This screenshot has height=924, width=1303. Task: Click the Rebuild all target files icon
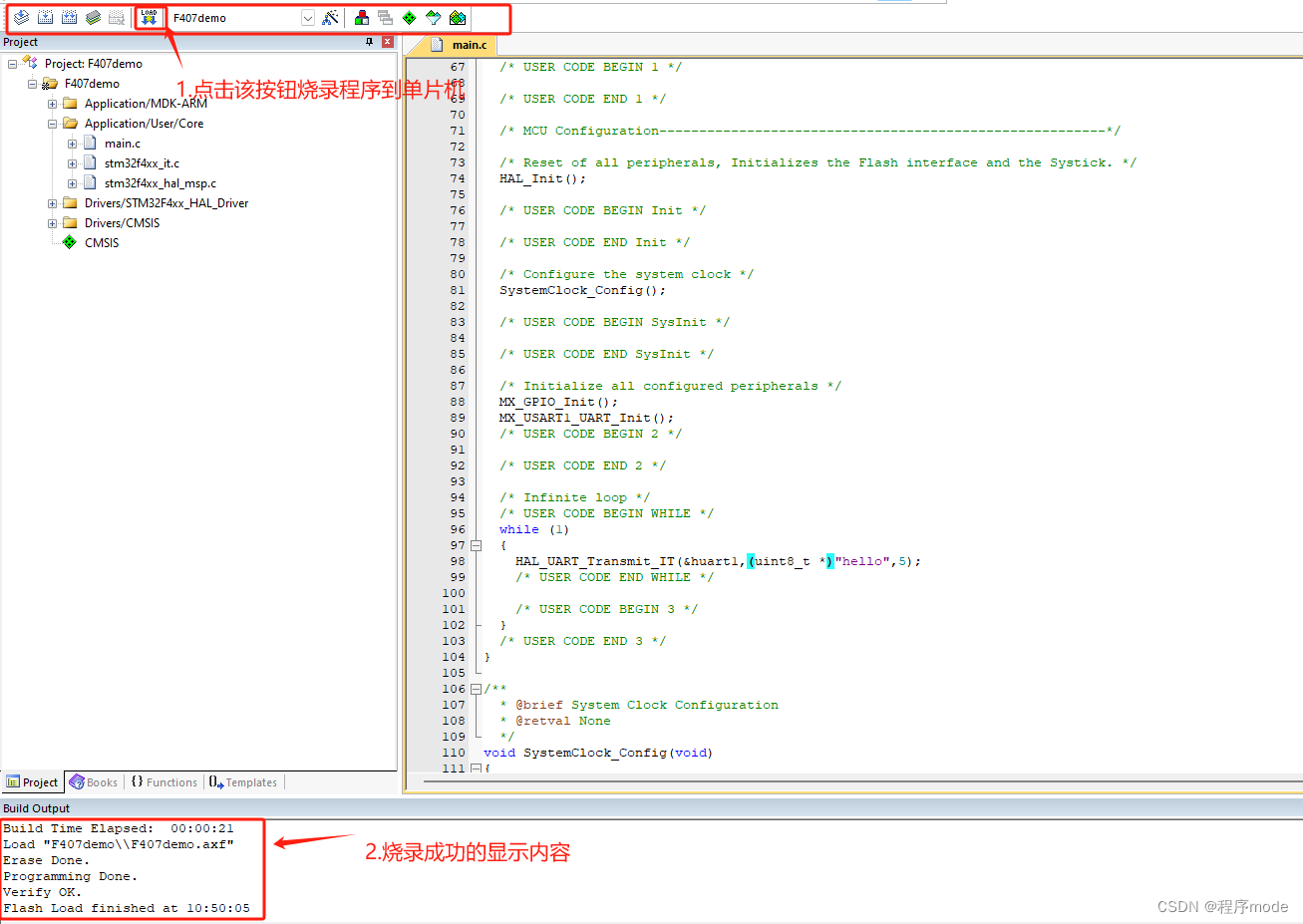coord(69,18)
